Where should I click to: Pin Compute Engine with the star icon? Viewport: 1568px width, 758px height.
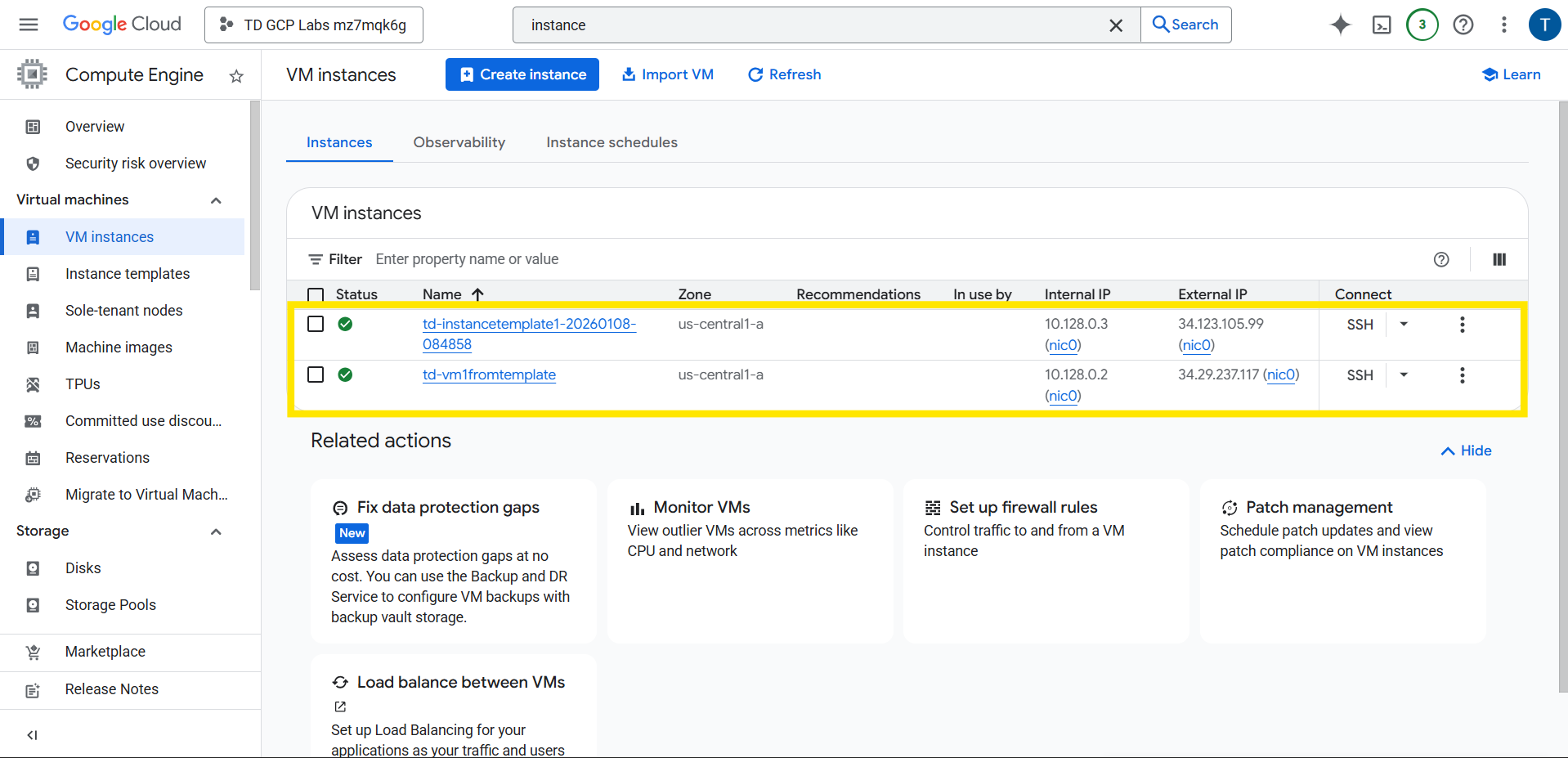[236, 76]
